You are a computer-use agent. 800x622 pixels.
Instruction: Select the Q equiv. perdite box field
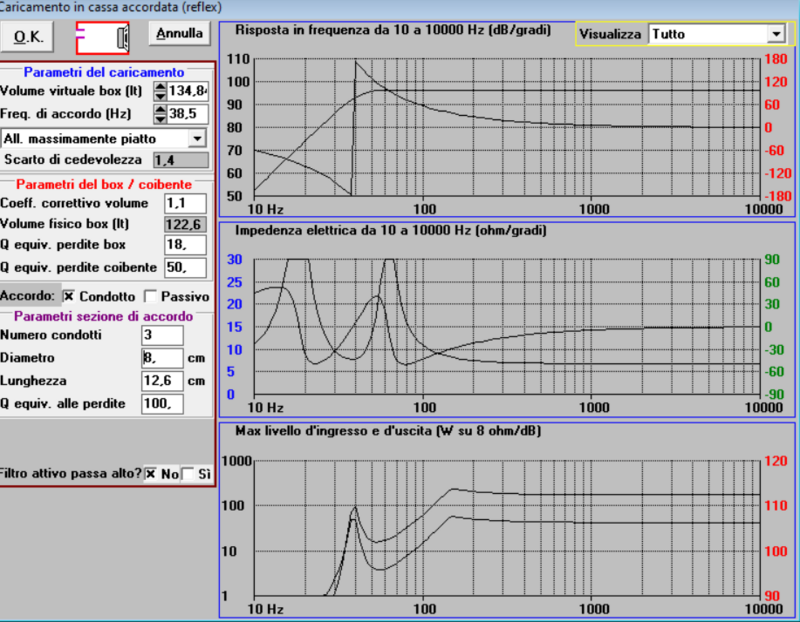point(185,246)
